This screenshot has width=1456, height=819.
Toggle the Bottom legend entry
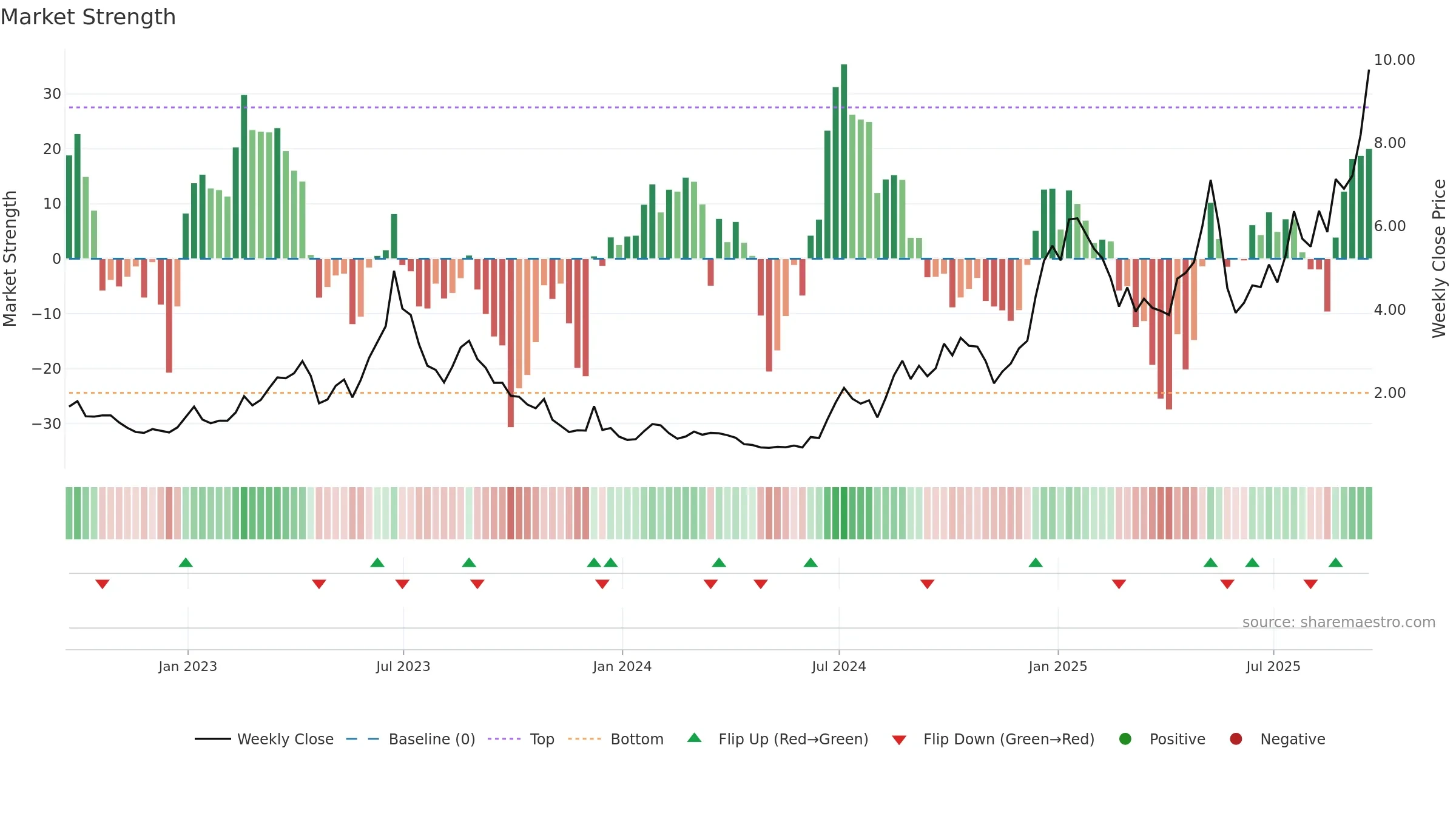coord(616,739)
